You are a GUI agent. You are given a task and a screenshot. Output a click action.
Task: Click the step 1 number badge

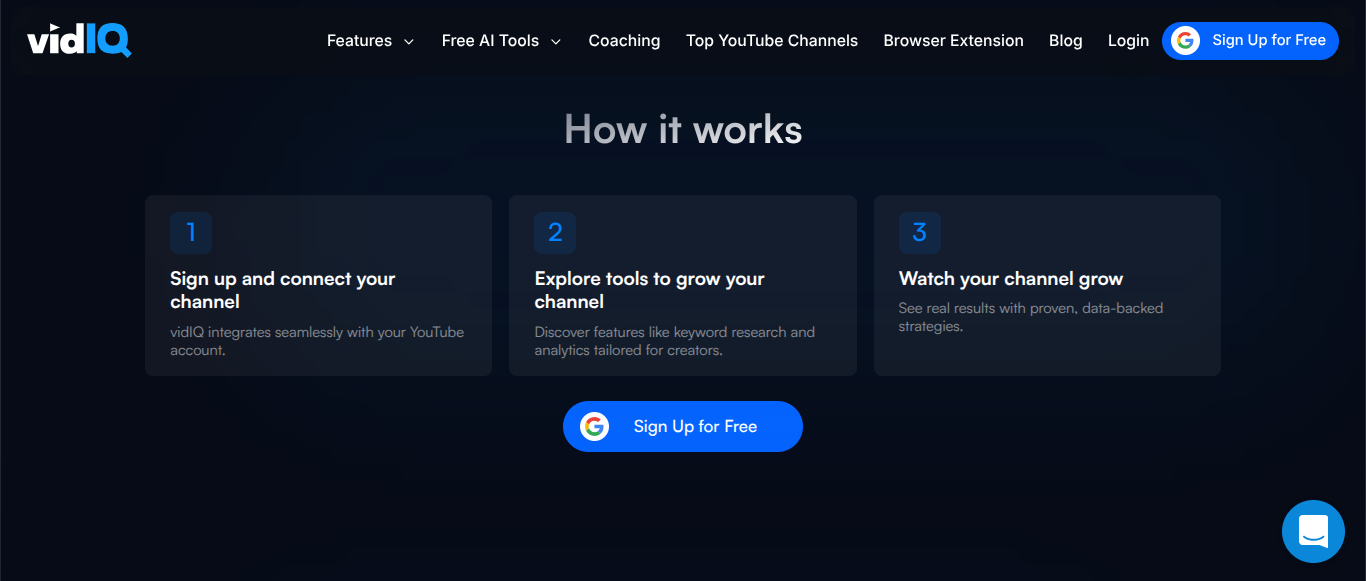click(191, 233)
